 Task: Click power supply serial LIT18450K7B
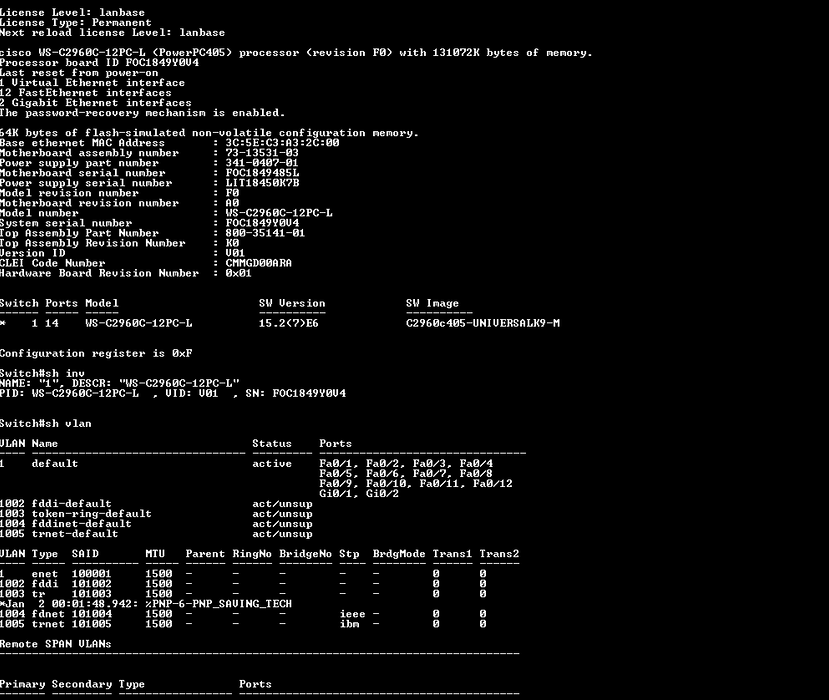[x=262, y=183]
